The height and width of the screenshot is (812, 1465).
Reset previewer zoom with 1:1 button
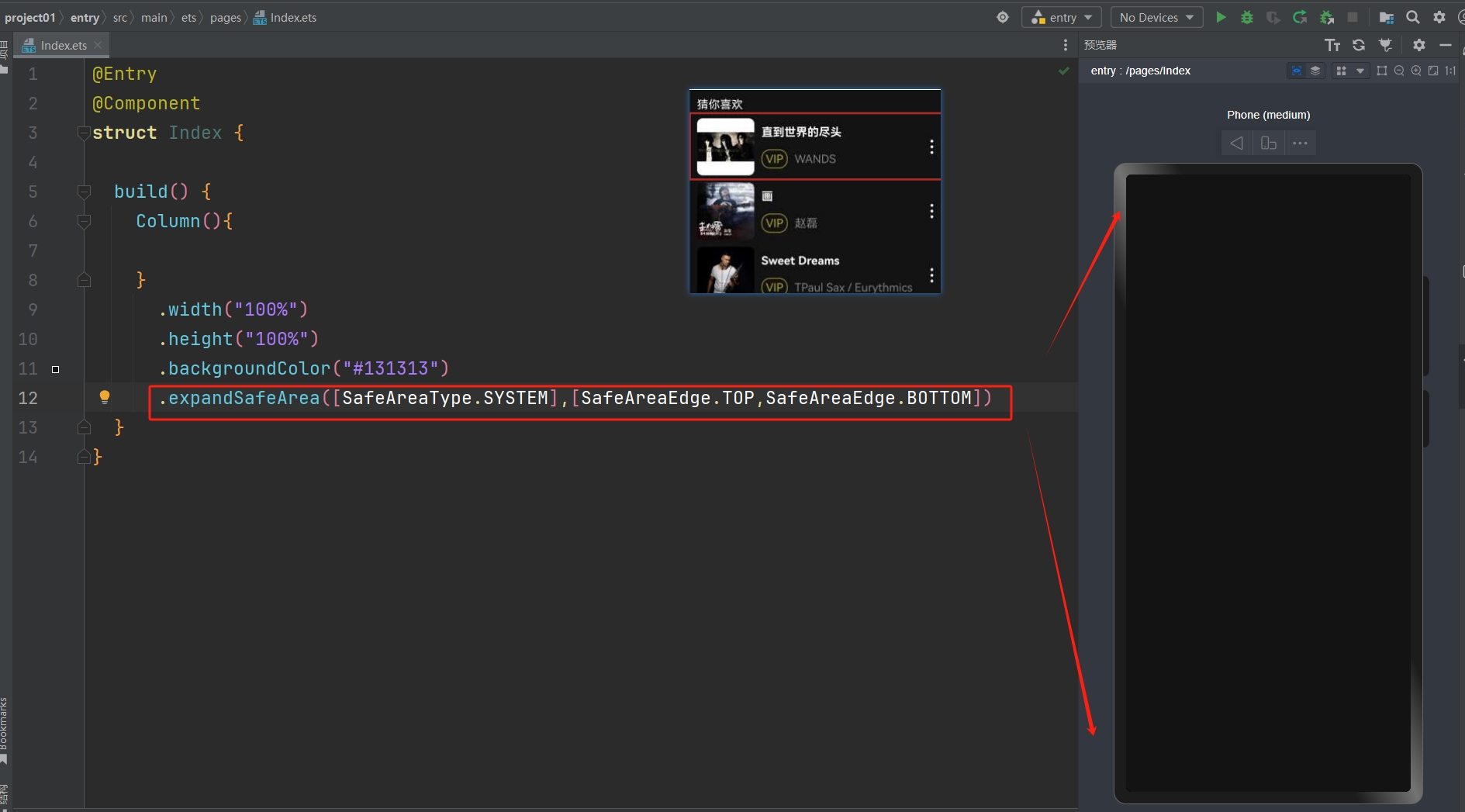1450,71
